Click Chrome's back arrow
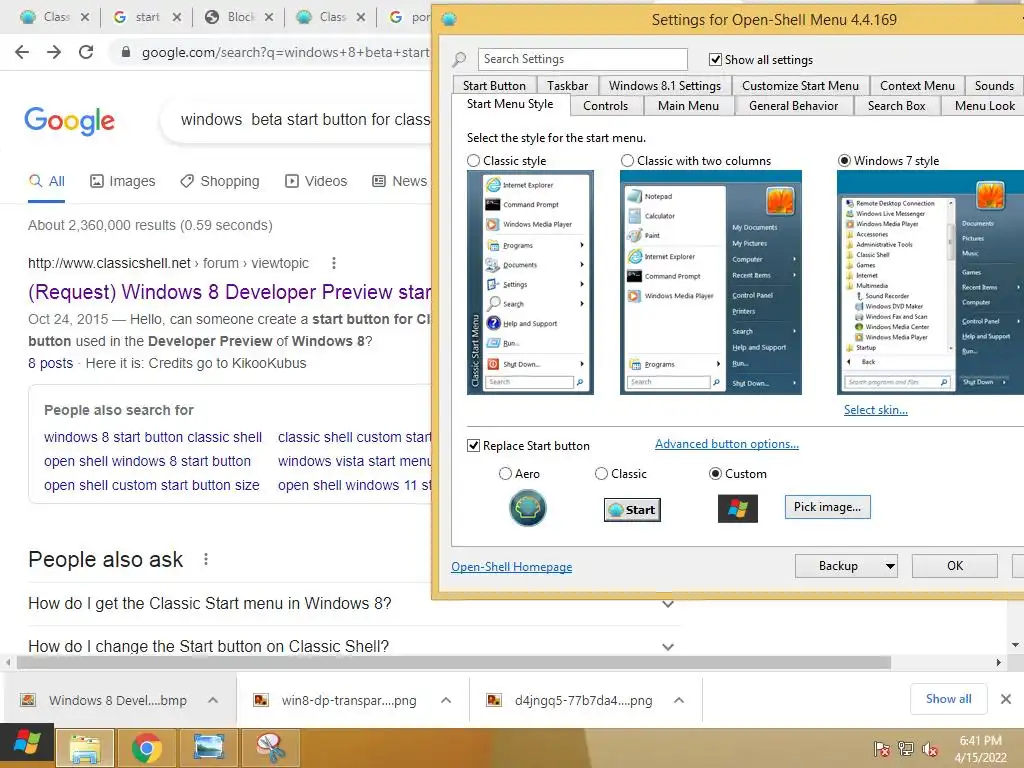Screen dimensions: 1024x768 tap(22, 52)
